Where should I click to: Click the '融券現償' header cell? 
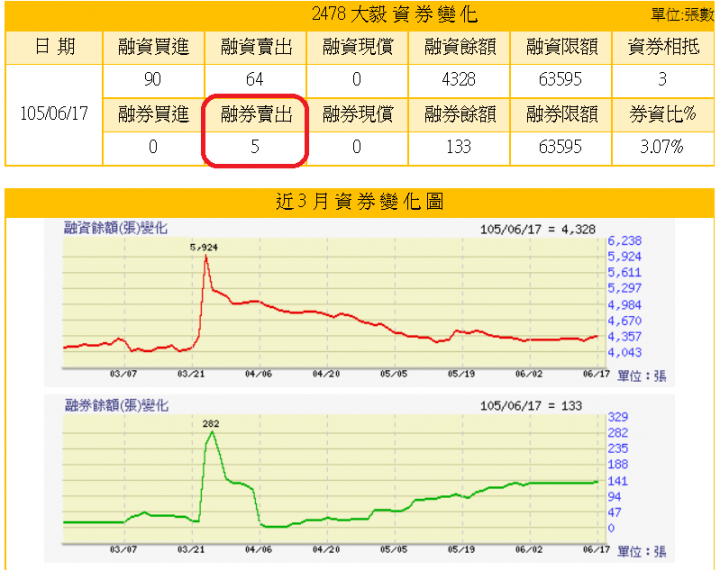357,114
